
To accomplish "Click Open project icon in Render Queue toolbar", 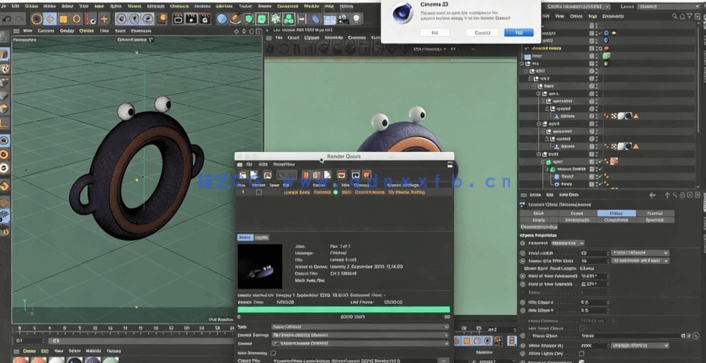I will pyautogui.click(x=243, y=175).
